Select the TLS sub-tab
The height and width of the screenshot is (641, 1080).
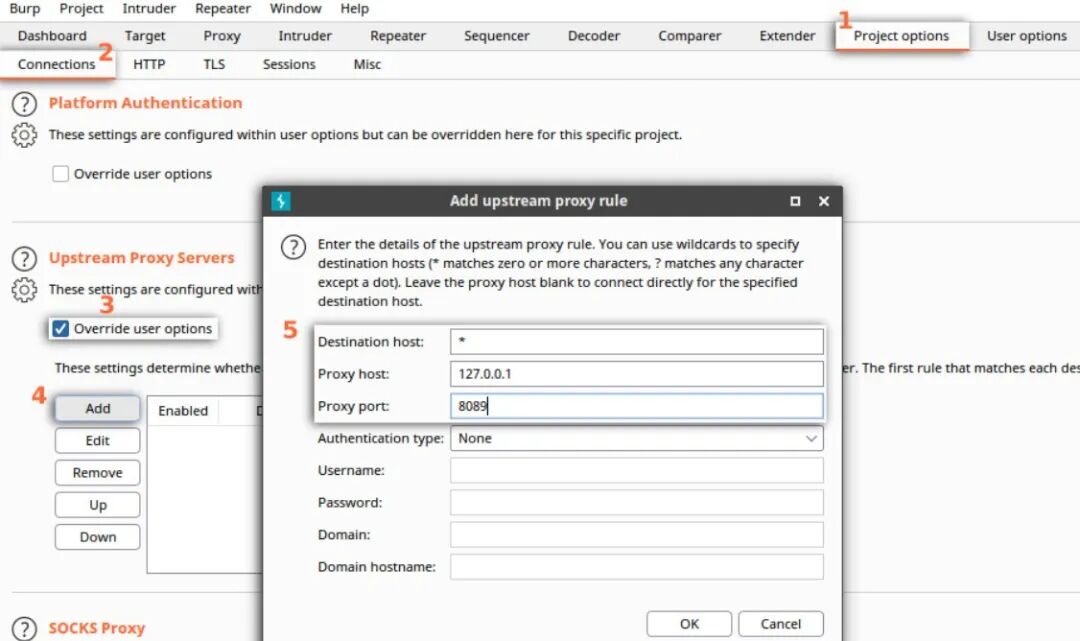[x=214, y=64]
